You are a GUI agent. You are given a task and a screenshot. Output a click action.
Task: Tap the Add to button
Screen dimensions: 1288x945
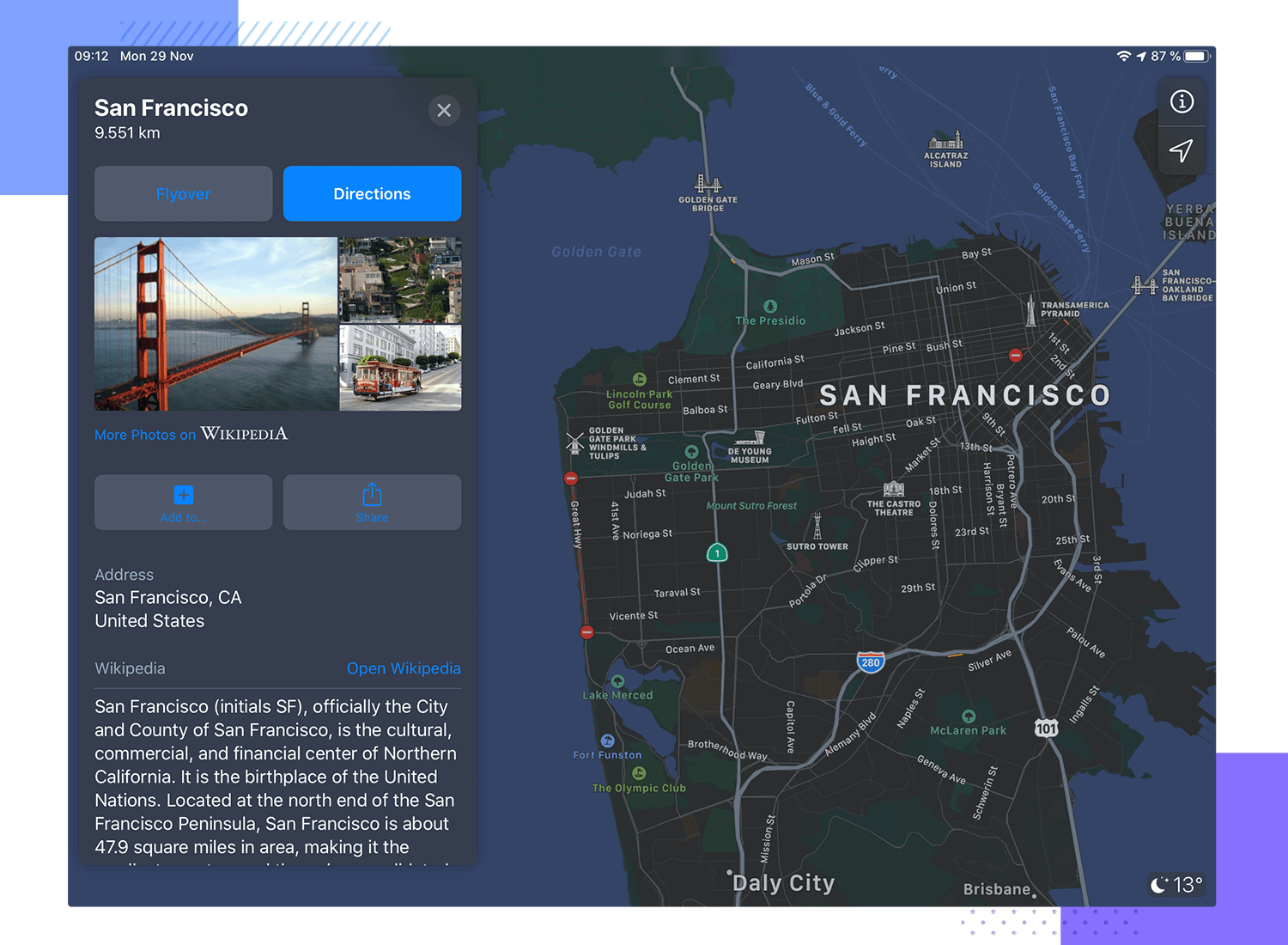pyautogui.click(x=183, y=503)
